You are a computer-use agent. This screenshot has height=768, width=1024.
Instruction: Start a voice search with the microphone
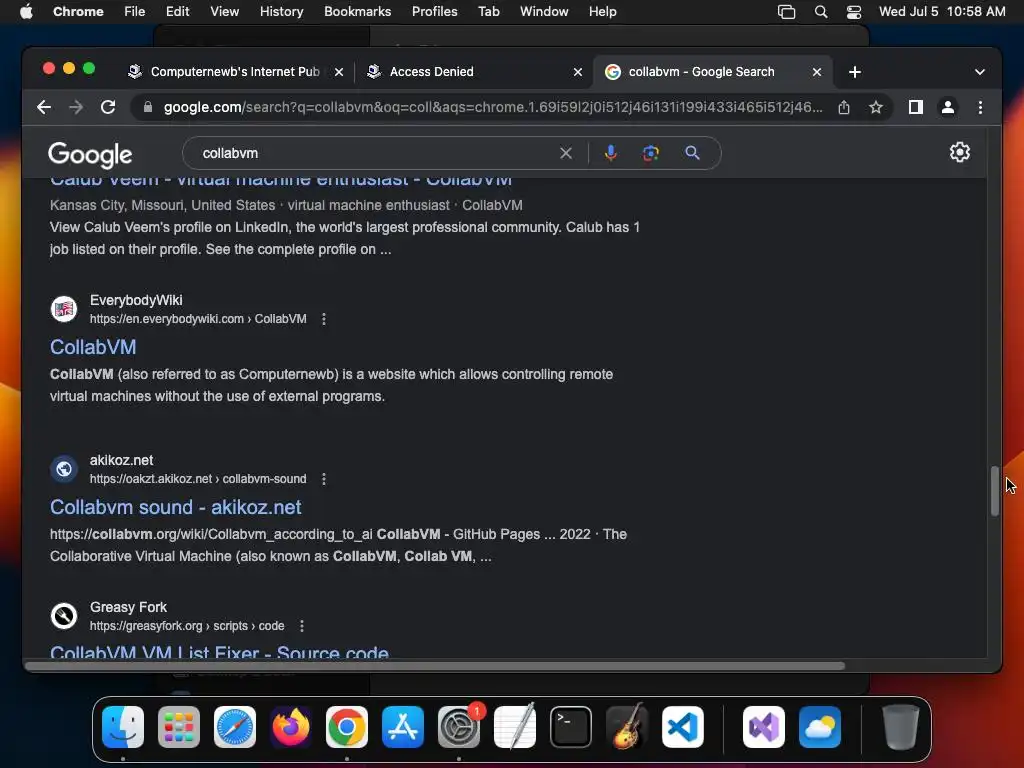tap(611, 153)
